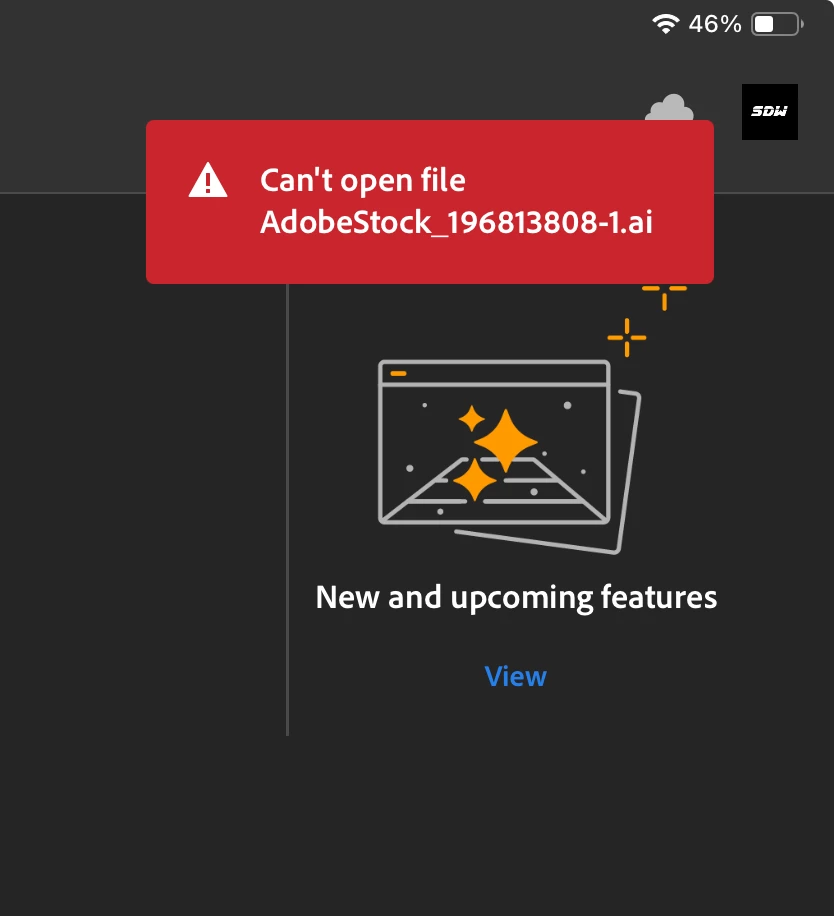Click the small upper-left orange sparkle
This screenshot has width=834, height=916.
tap(471, 418)
